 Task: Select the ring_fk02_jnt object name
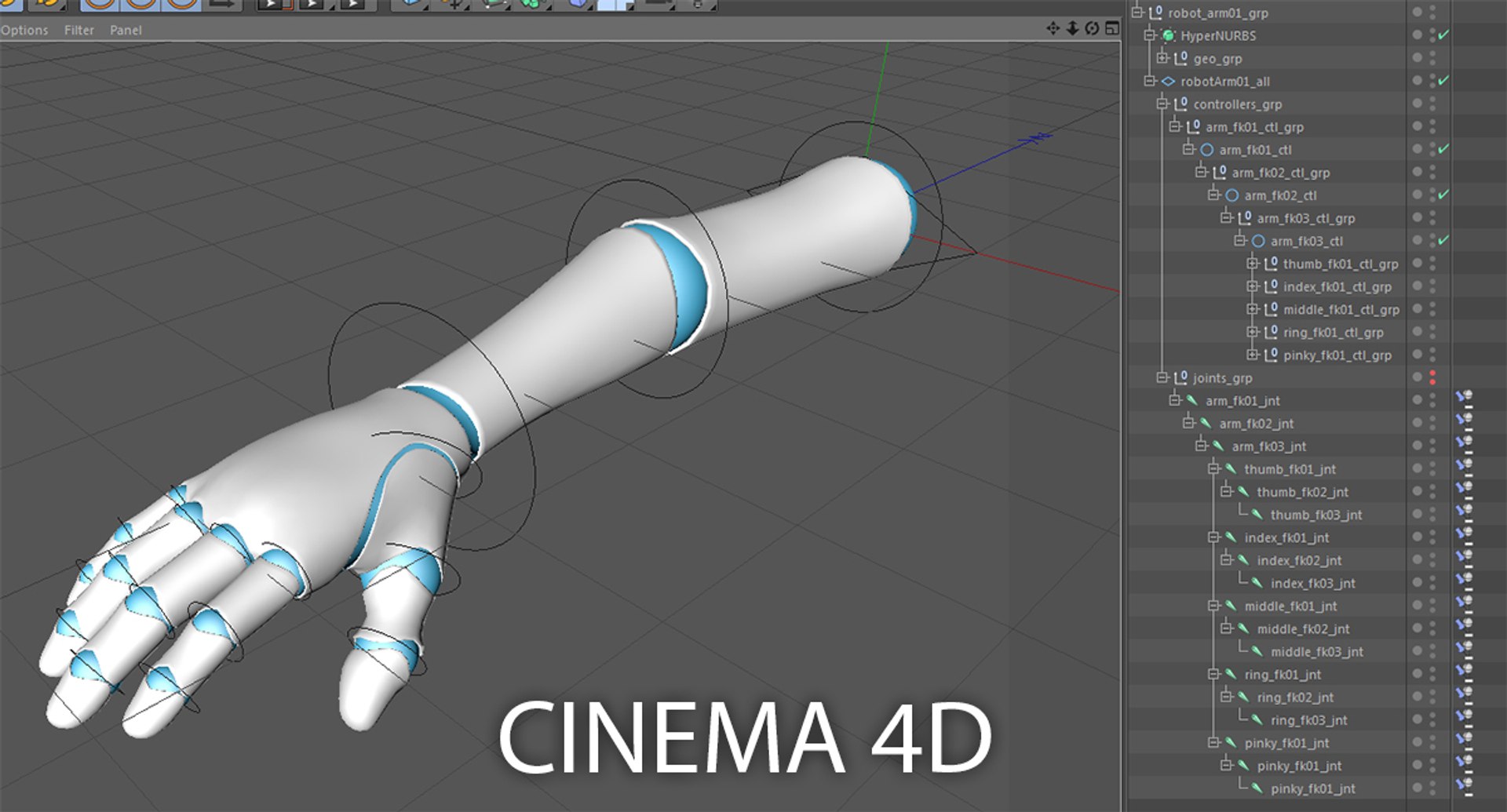click(1295, 697)
